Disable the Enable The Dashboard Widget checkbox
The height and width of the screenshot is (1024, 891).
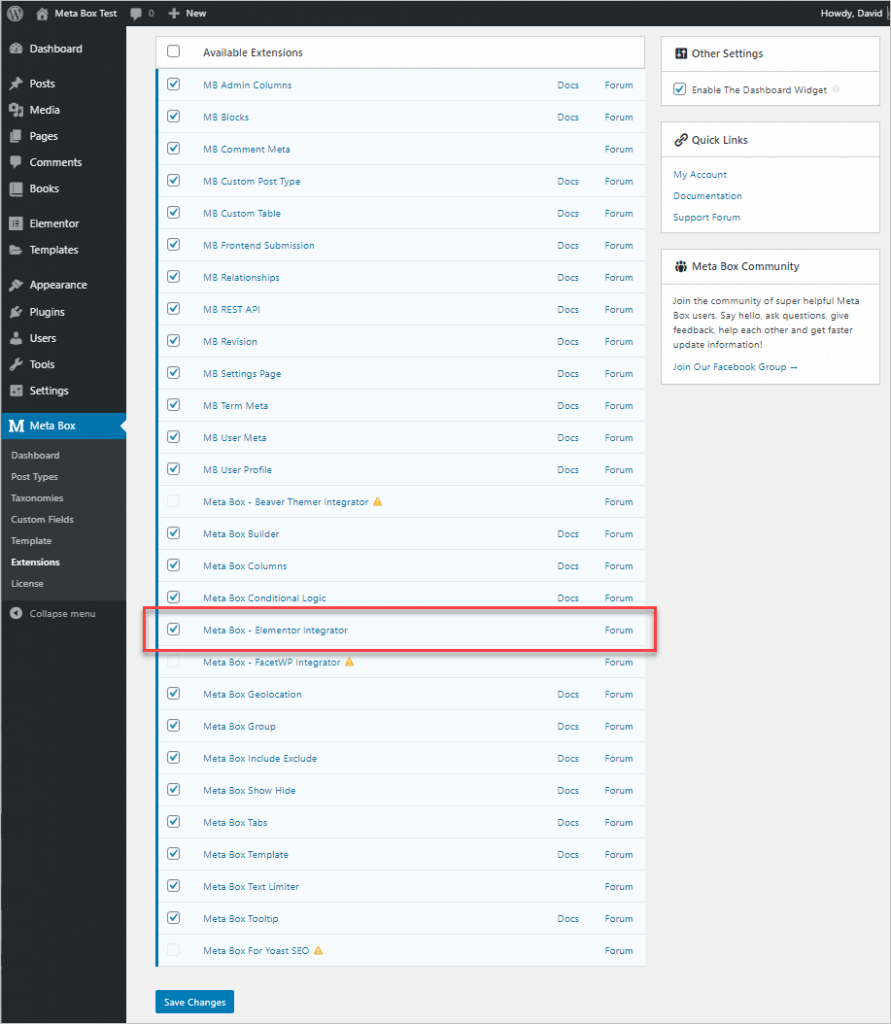click(680, 89)
